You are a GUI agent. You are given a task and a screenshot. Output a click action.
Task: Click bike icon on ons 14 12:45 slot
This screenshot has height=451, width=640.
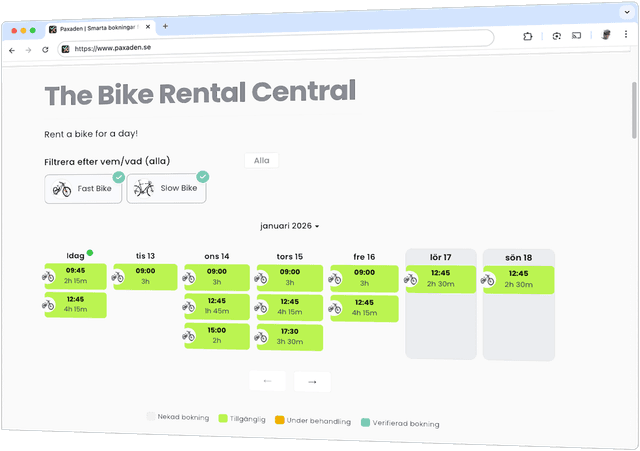click(189, 307)
